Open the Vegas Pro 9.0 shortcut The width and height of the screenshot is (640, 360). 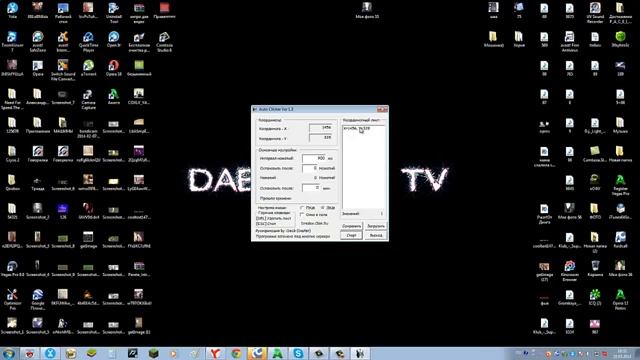coord(12,269)
